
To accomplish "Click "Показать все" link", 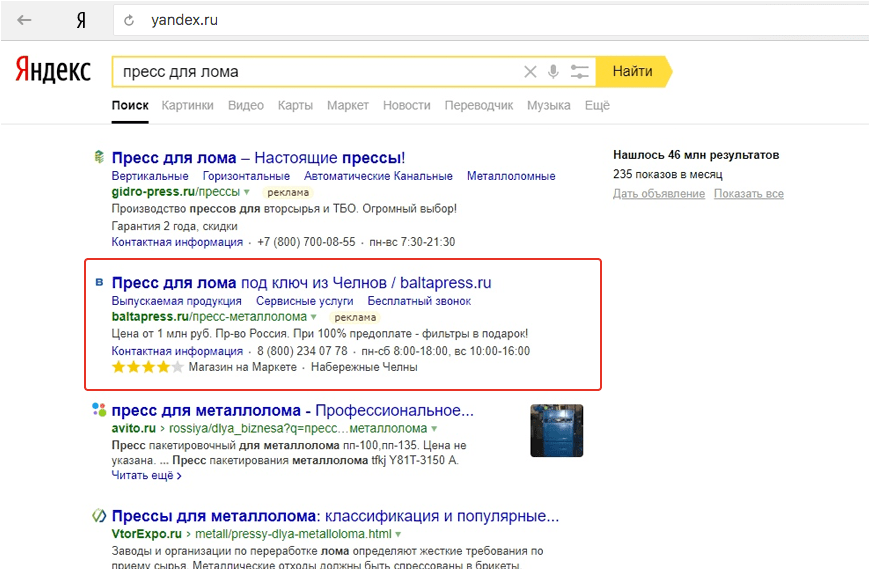I will pyautogui.click(x=749, y=194).
